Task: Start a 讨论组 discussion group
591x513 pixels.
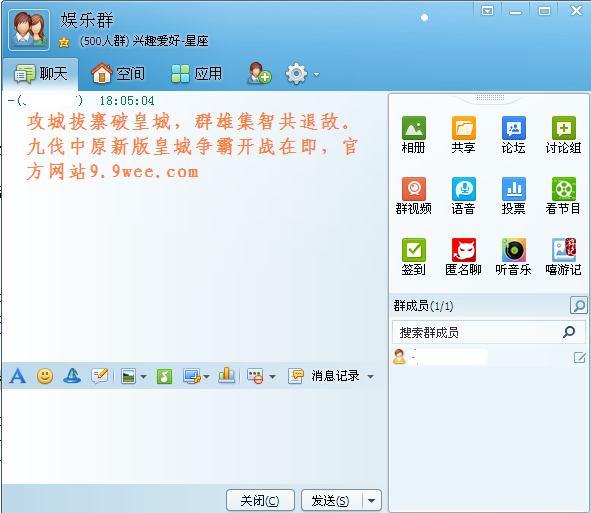Action: point(563,135)
